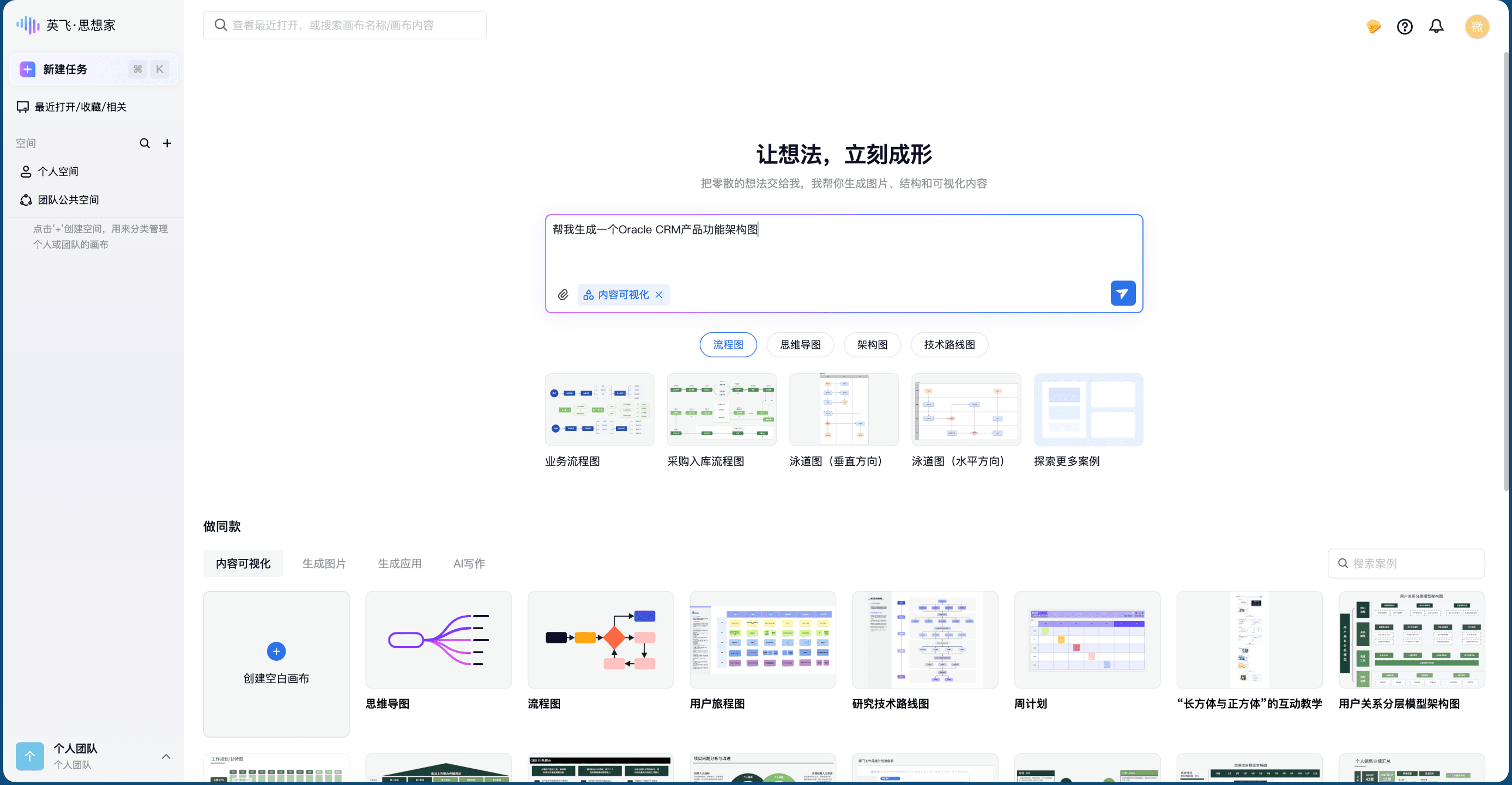This screenshot has height=785, width=1512.
Task: Open 流程图 template card
Action: (x=601, y=640)
